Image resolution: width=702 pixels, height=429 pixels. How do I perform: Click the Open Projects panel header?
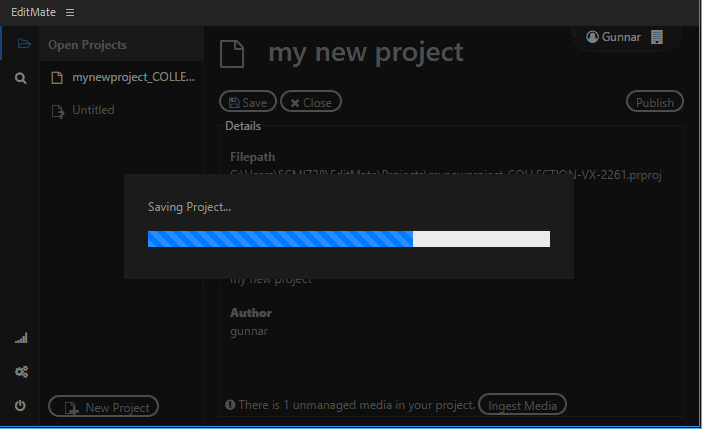click(87, 45)
